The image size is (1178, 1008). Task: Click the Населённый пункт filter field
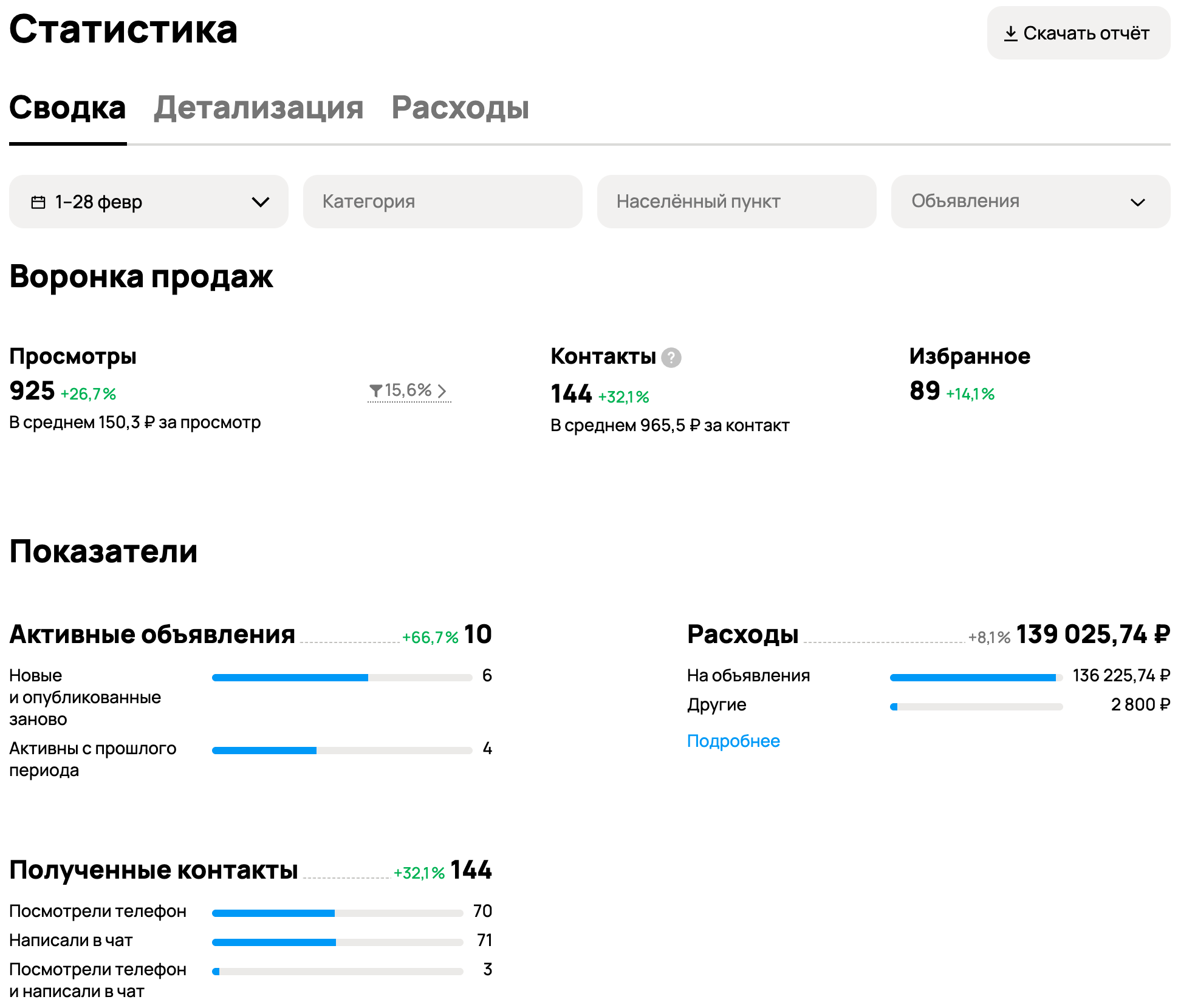pos(736,202)
